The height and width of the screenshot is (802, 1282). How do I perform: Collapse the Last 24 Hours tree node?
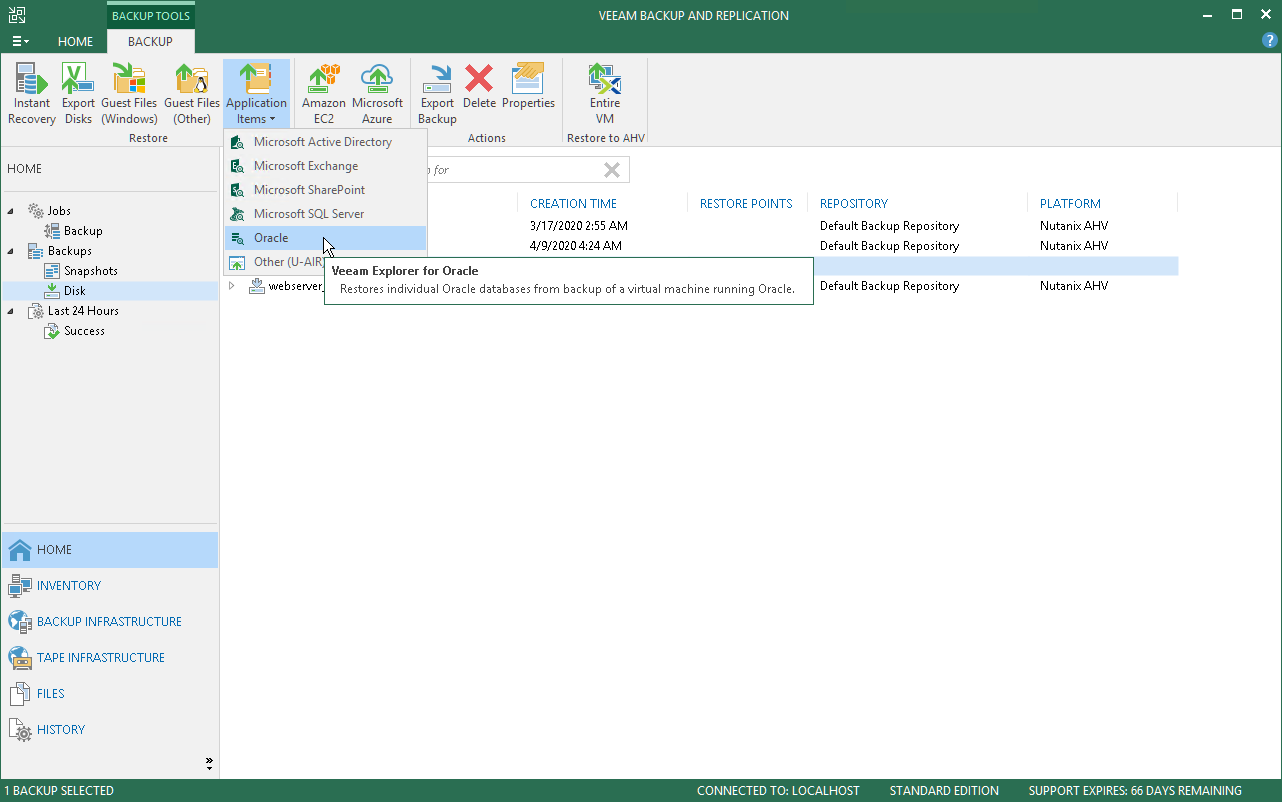point(11,311)
